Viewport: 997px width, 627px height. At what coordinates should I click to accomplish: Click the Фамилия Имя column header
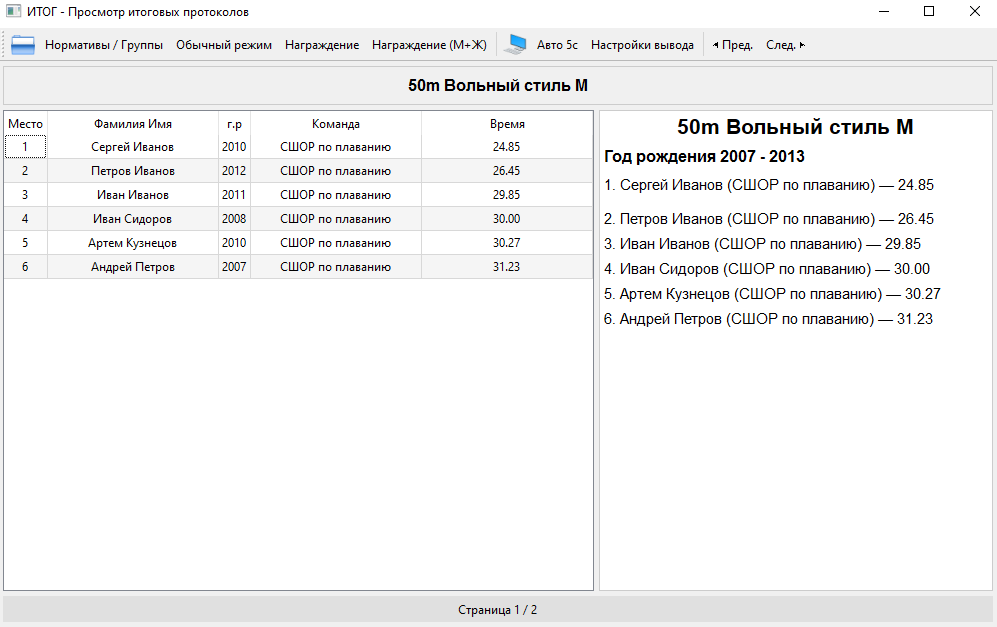point(133,124)
